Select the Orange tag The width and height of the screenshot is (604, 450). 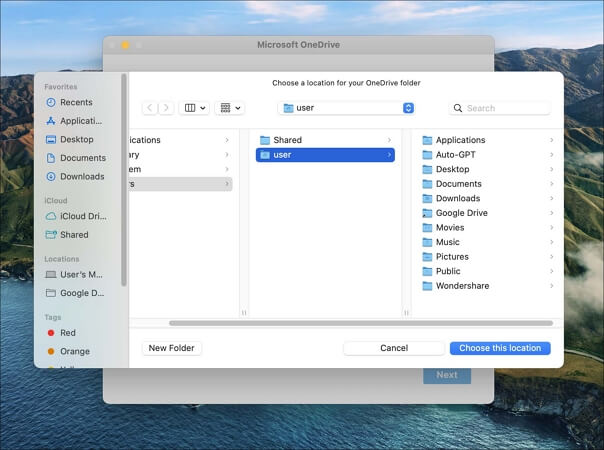tap(74, 351)
